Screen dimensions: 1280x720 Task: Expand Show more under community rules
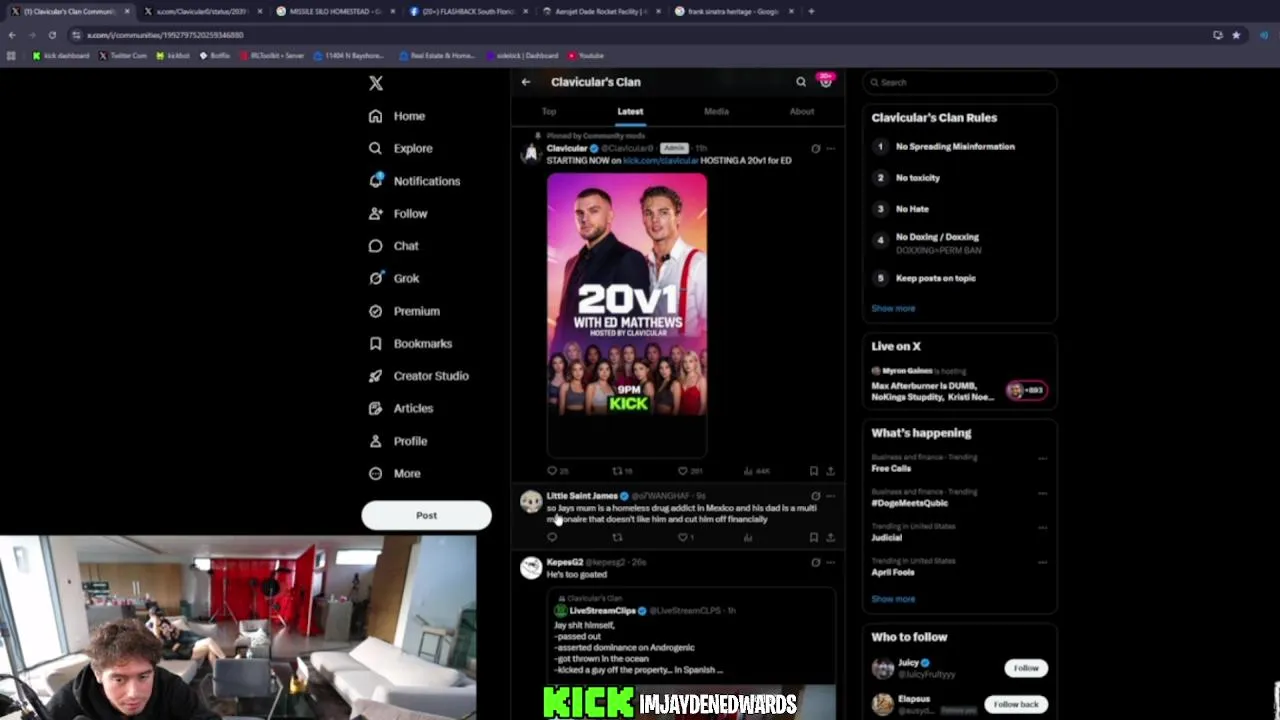[x=893, y=308]
